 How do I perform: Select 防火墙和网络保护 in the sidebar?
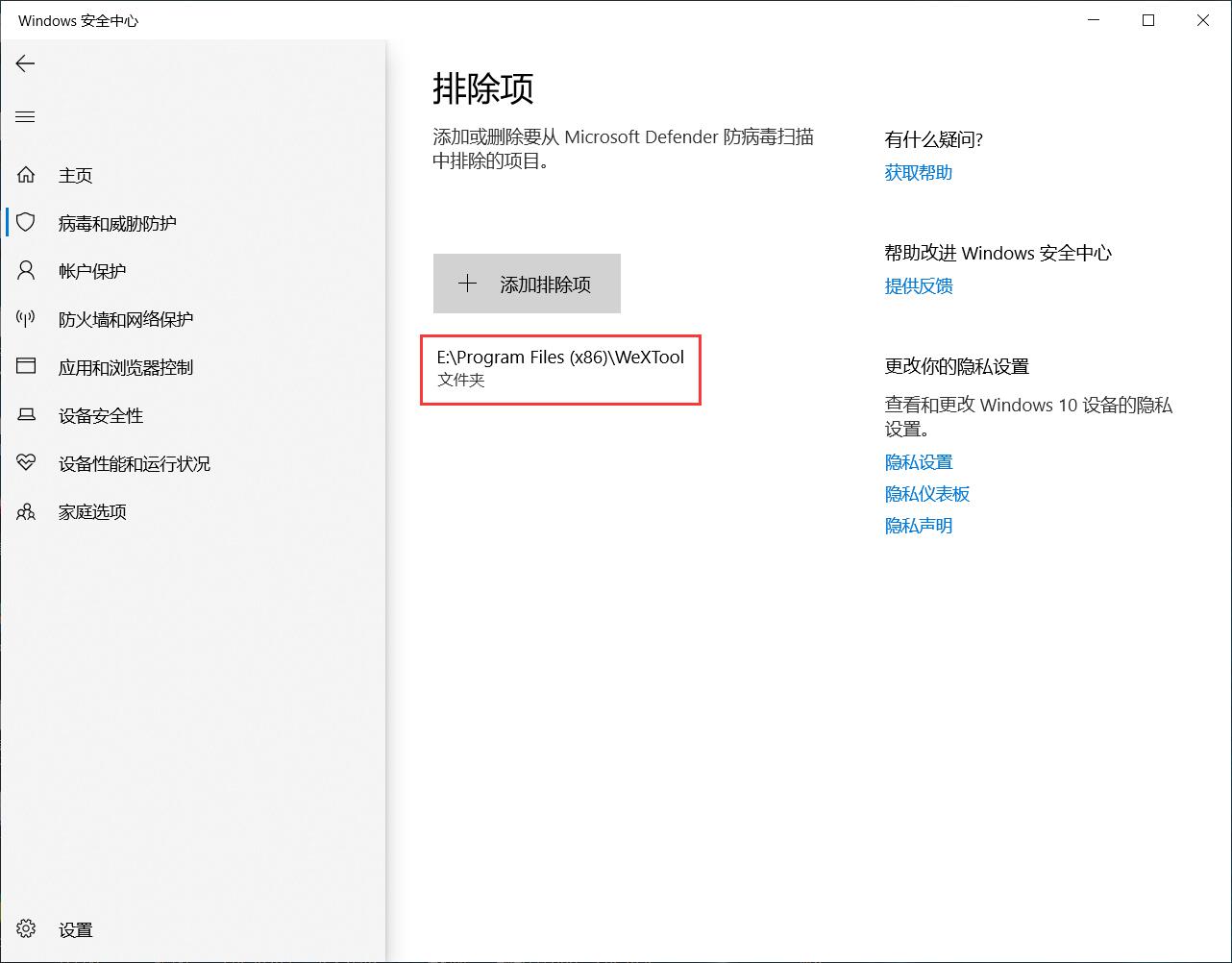point(126,320)
